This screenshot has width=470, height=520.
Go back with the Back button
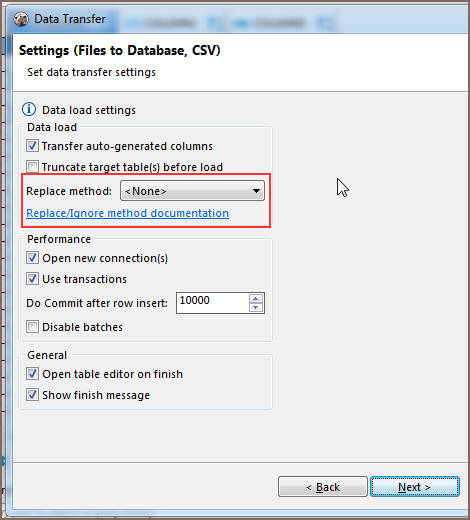coord(323,487)
